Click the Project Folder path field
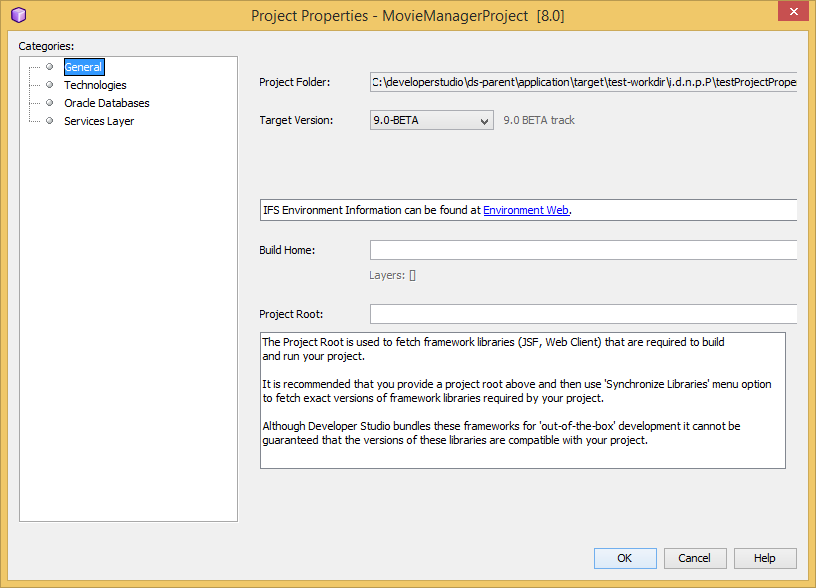This screenshot has height=588, width=816. coord(582,82)
